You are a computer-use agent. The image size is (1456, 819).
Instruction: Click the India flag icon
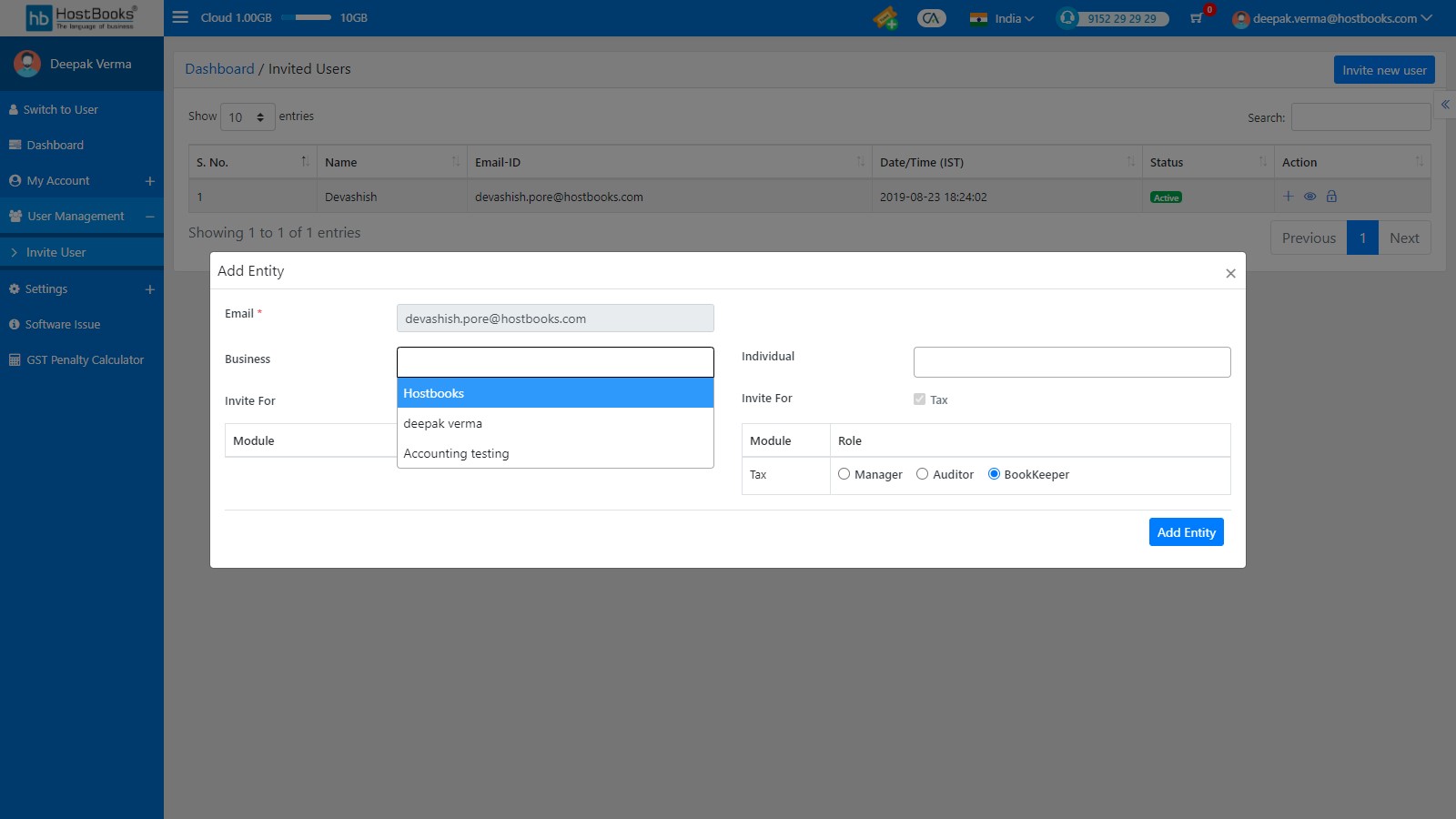pos(979,18)
